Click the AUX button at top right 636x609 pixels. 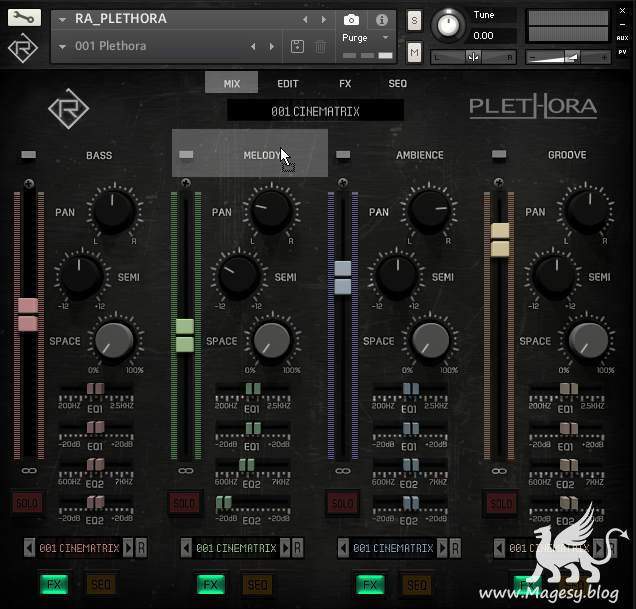(x=623, y=38)
